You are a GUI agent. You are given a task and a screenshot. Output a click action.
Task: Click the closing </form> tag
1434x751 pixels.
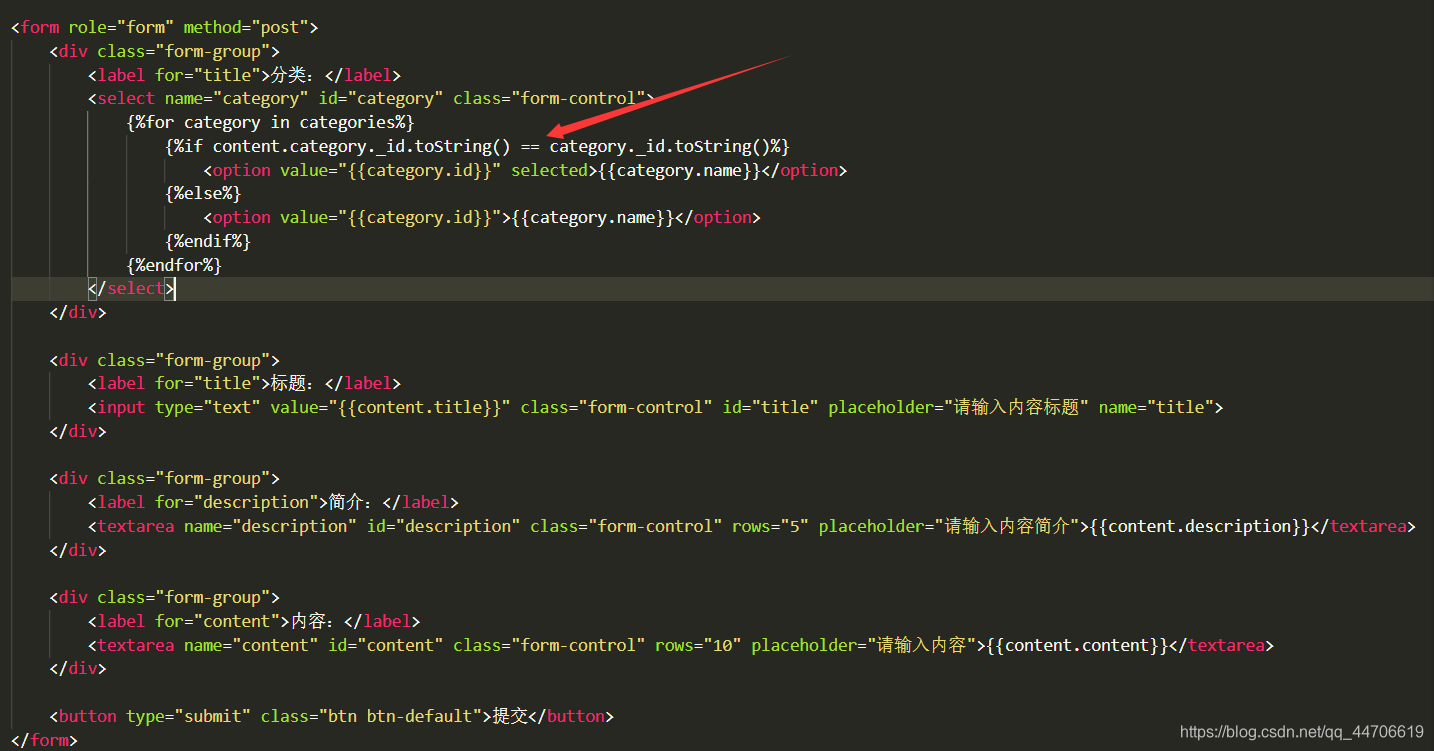pos(44,740)
